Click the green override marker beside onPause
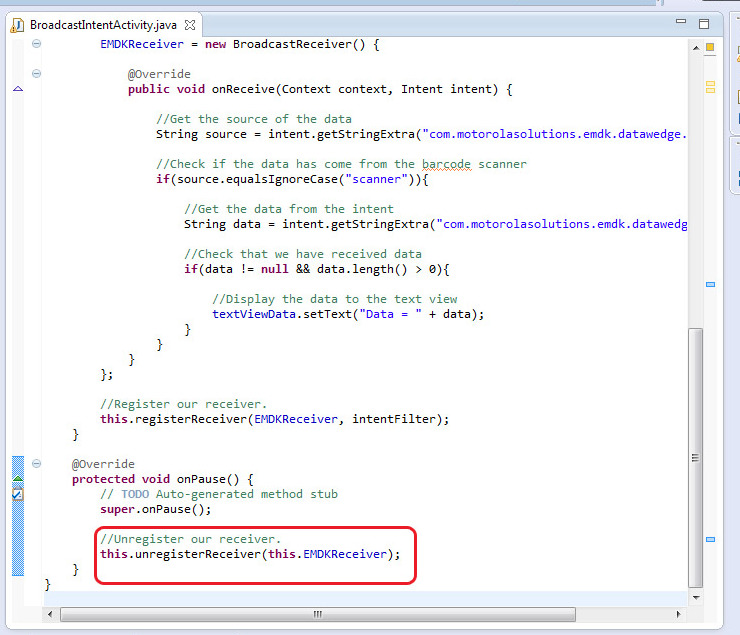Viewport: 740px width, 635px height. (17, 480)
